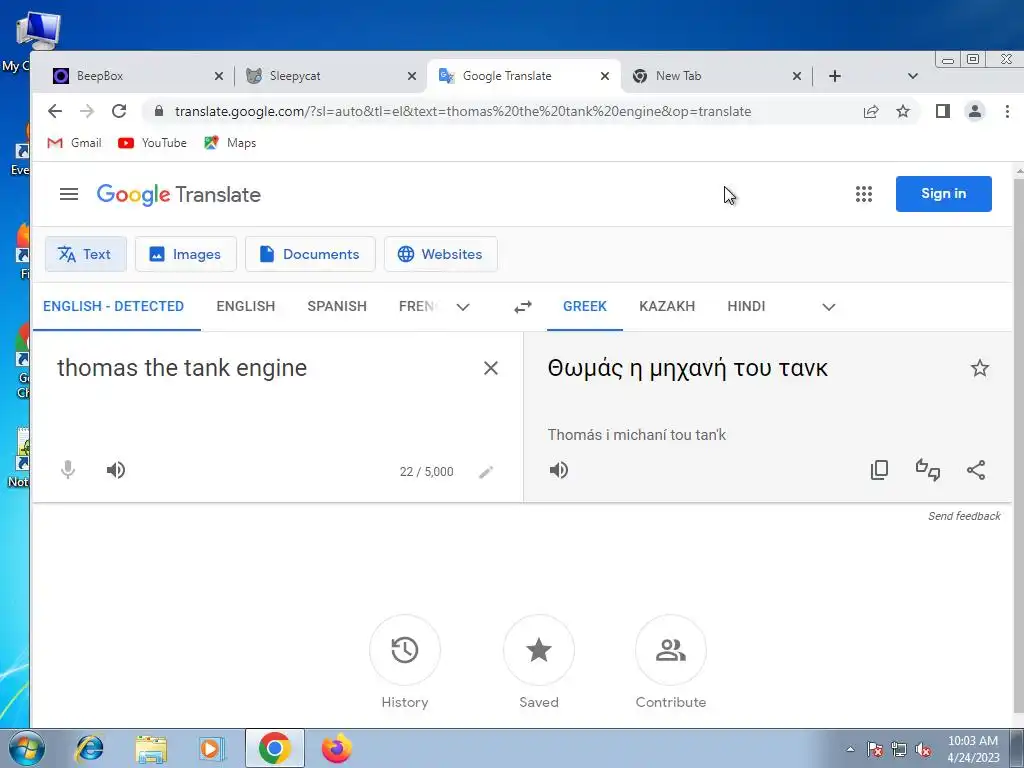Select the Images translation mode
1024x768 pixels.
pos(185,254)
